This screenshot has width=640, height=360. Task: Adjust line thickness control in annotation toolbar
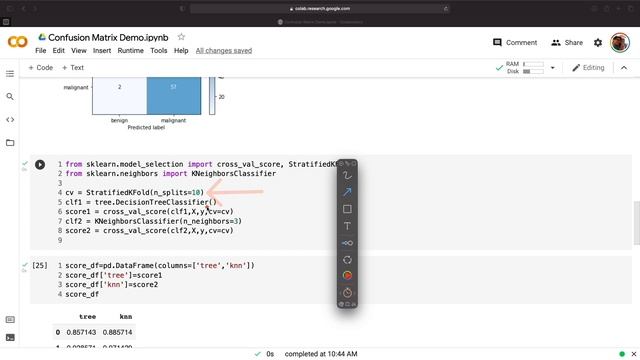[347, 243]
